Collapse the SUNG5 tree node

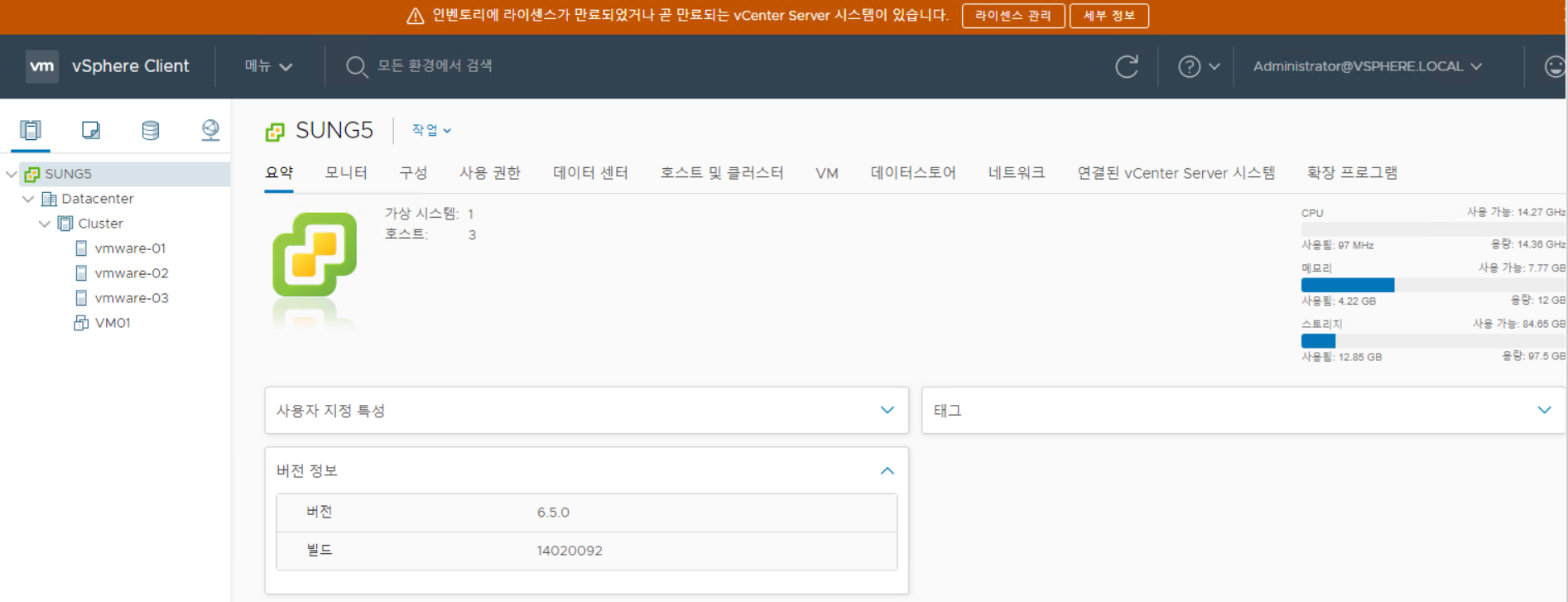click(11, 174)
